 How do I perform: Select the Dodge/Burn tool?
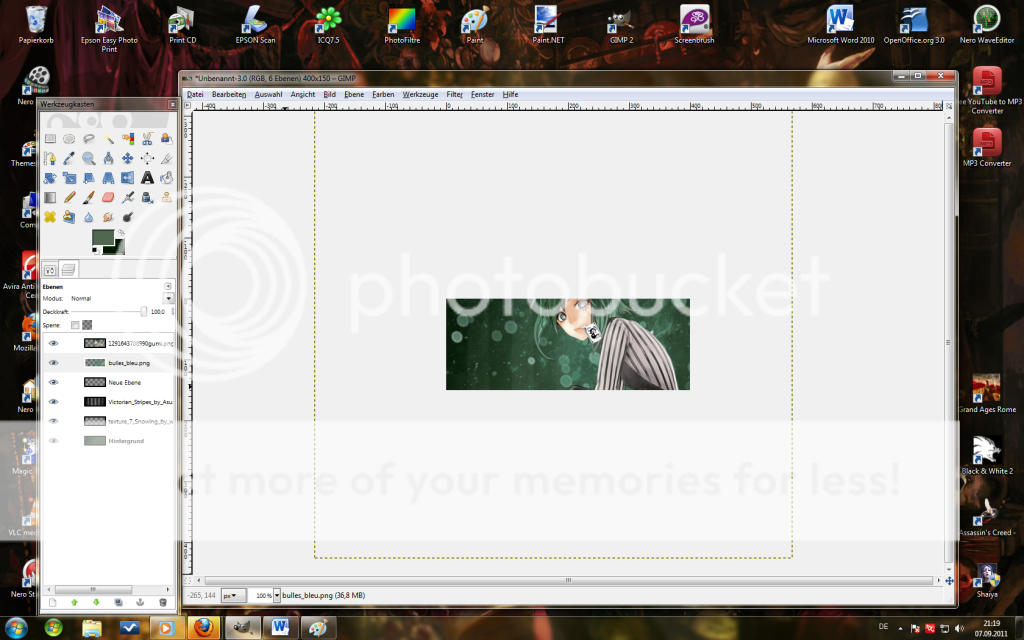point(128,217)
